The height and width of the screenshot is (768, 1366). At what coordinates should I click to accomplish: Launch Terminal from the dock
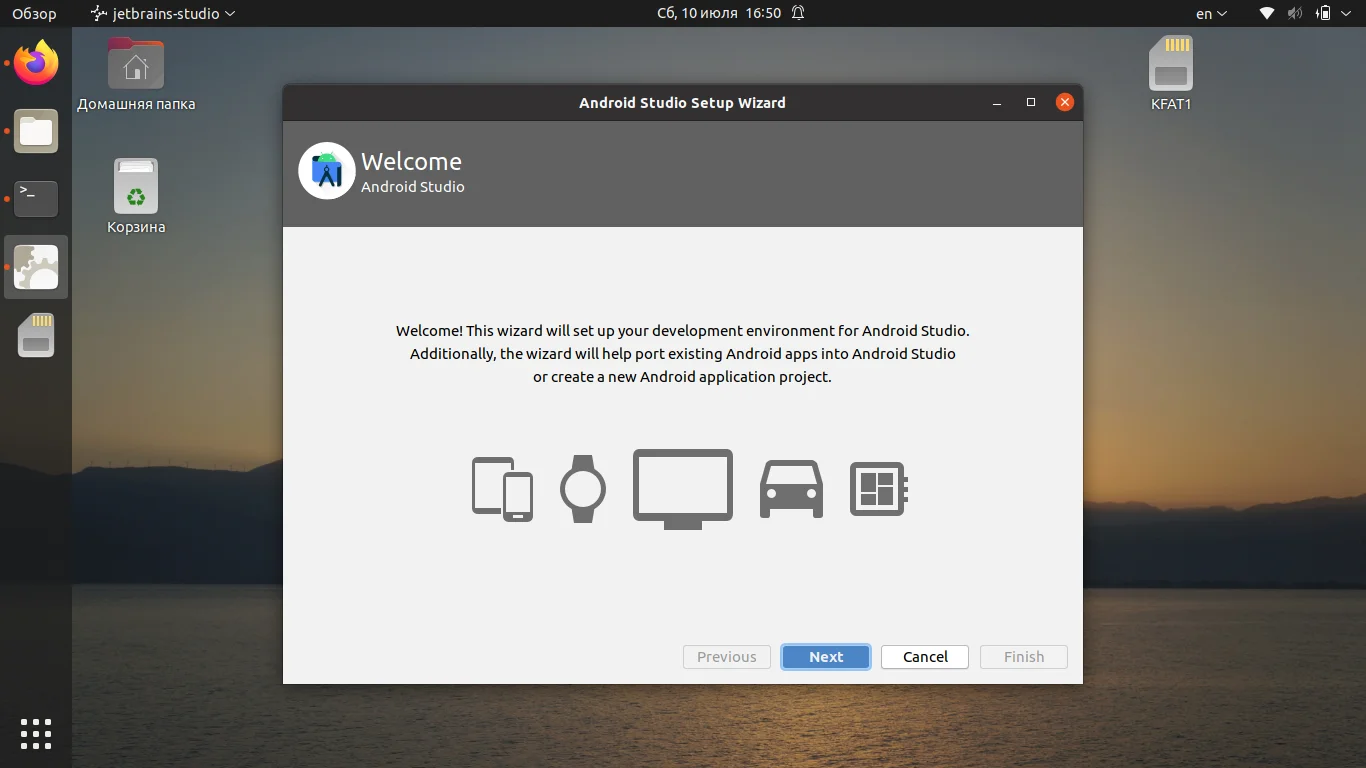coord(36,199)
